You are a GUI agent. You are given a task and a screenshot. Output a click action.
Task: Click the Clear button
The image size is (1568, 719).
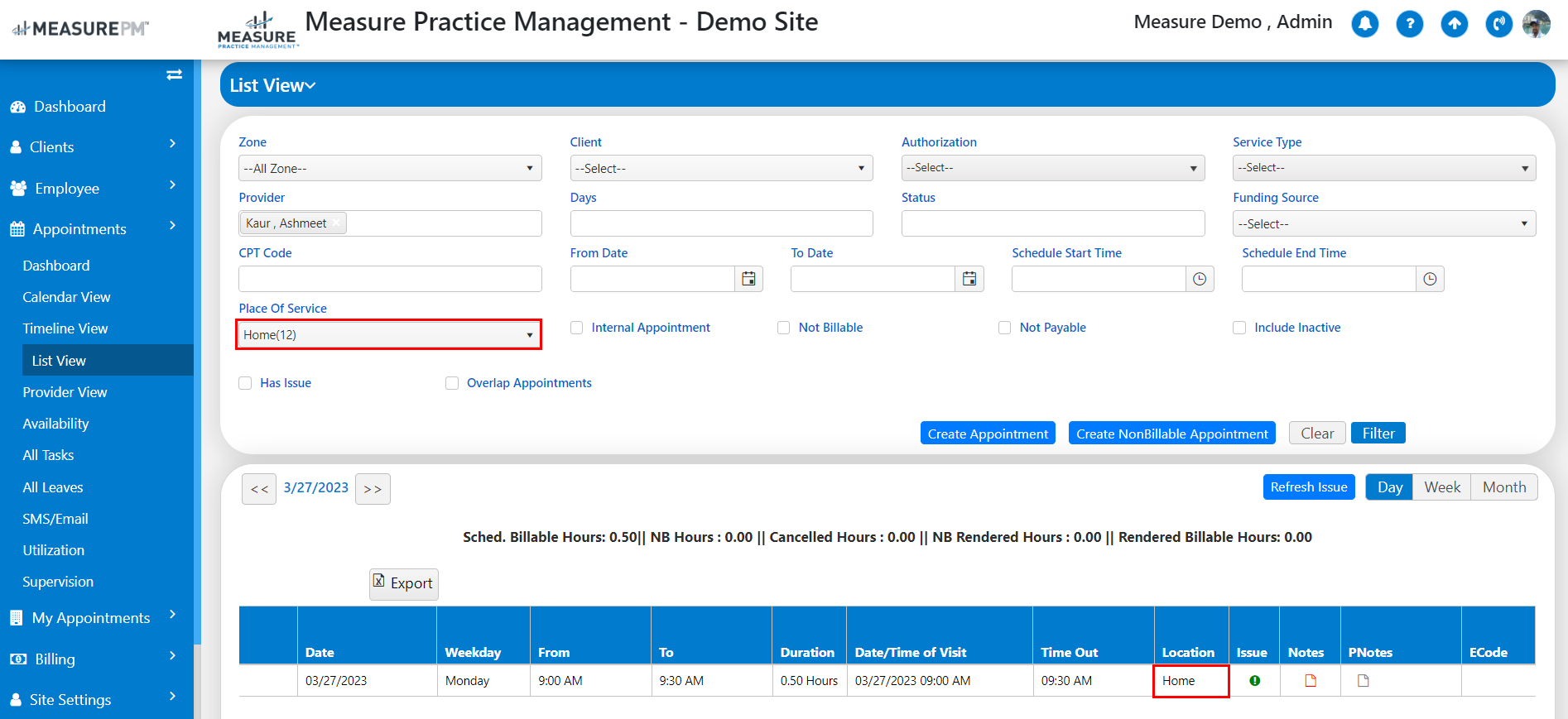point(1317,434)
